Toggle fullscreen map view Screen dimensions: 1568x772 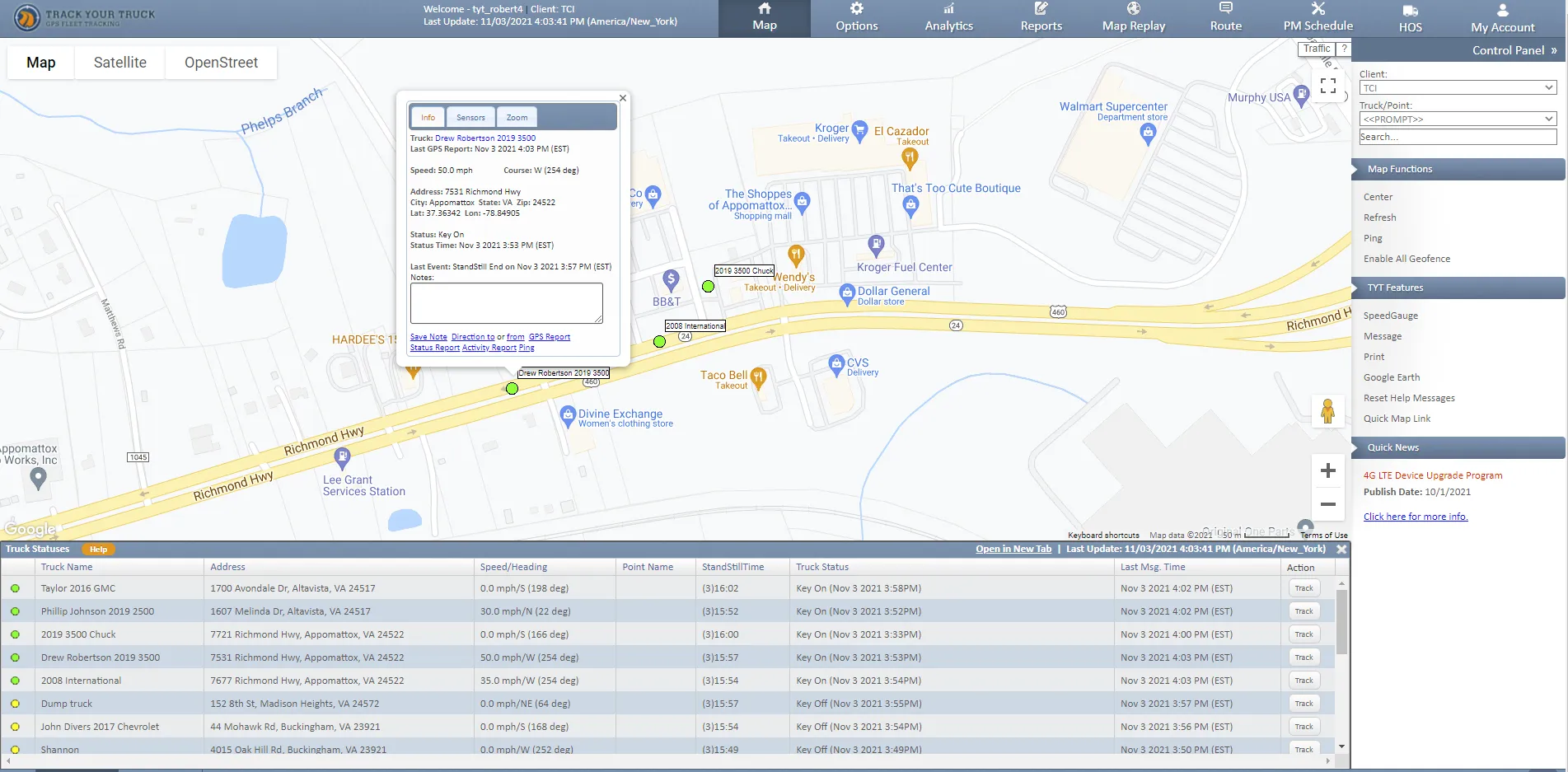coord(1327,85)
